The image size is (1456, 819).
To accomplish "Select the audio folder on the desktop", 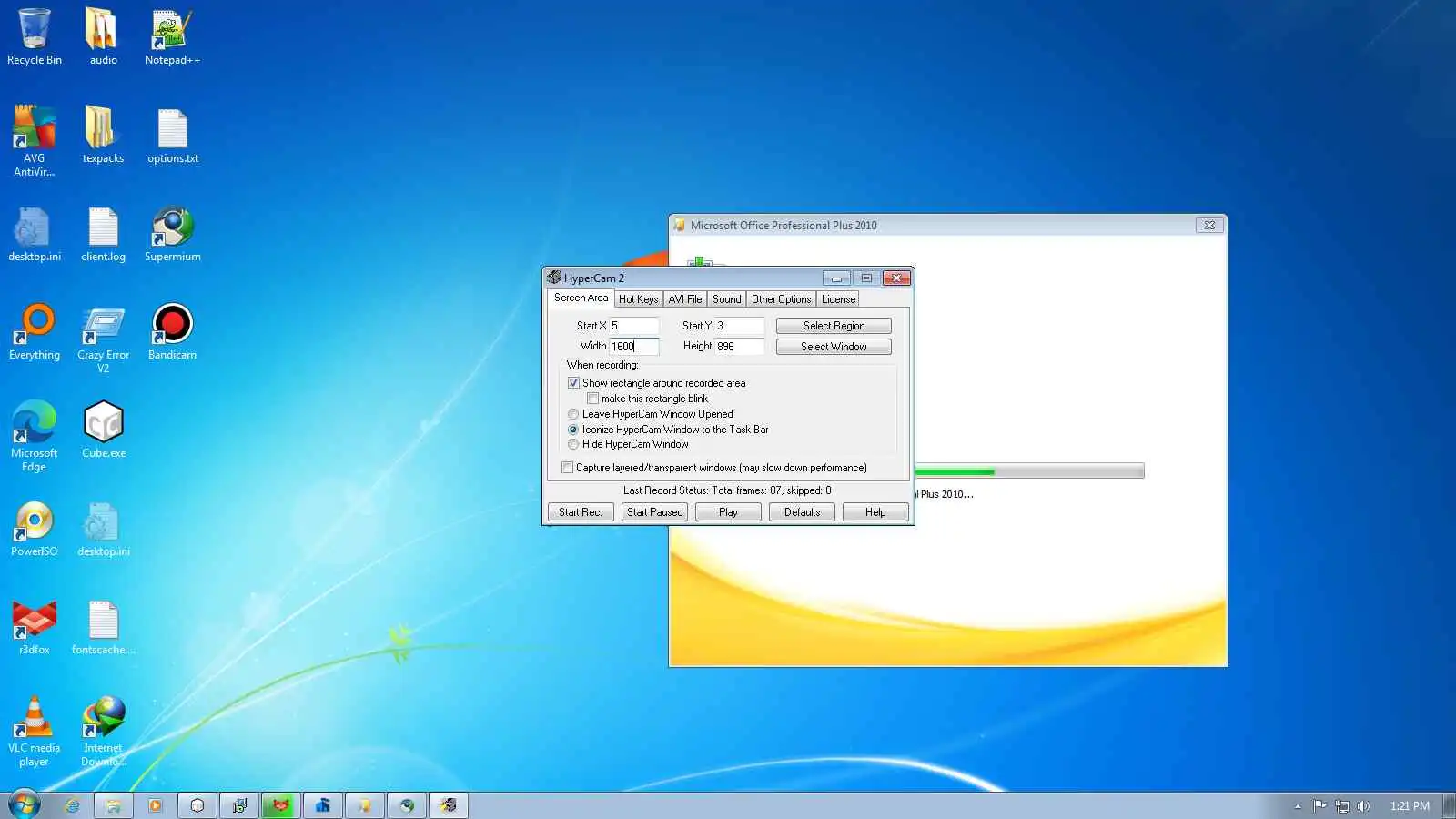I will [x=103, y=36].
